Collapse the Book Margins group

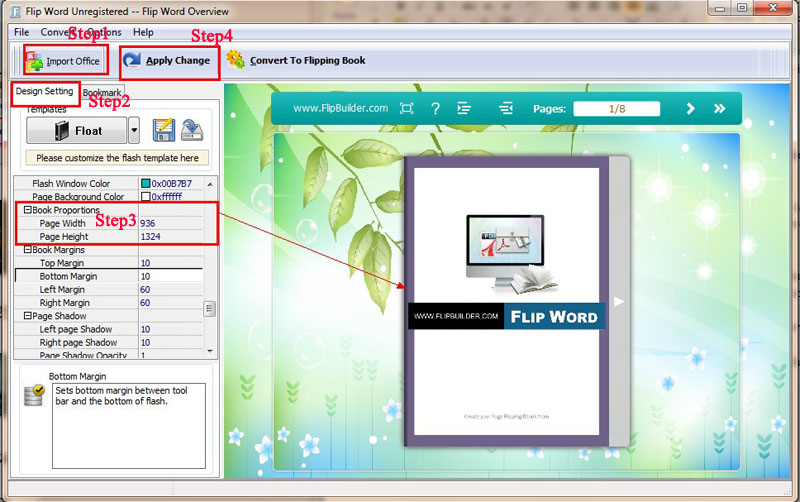click(x=28, y=249)
